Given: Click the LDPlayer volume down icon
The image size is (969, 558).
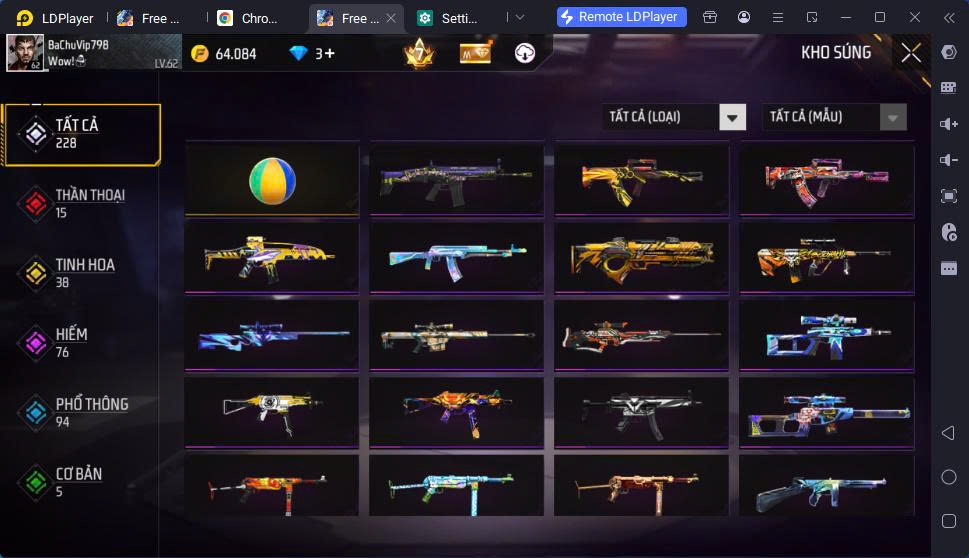Looking at the screenshot, I should [x=949, y=160].
